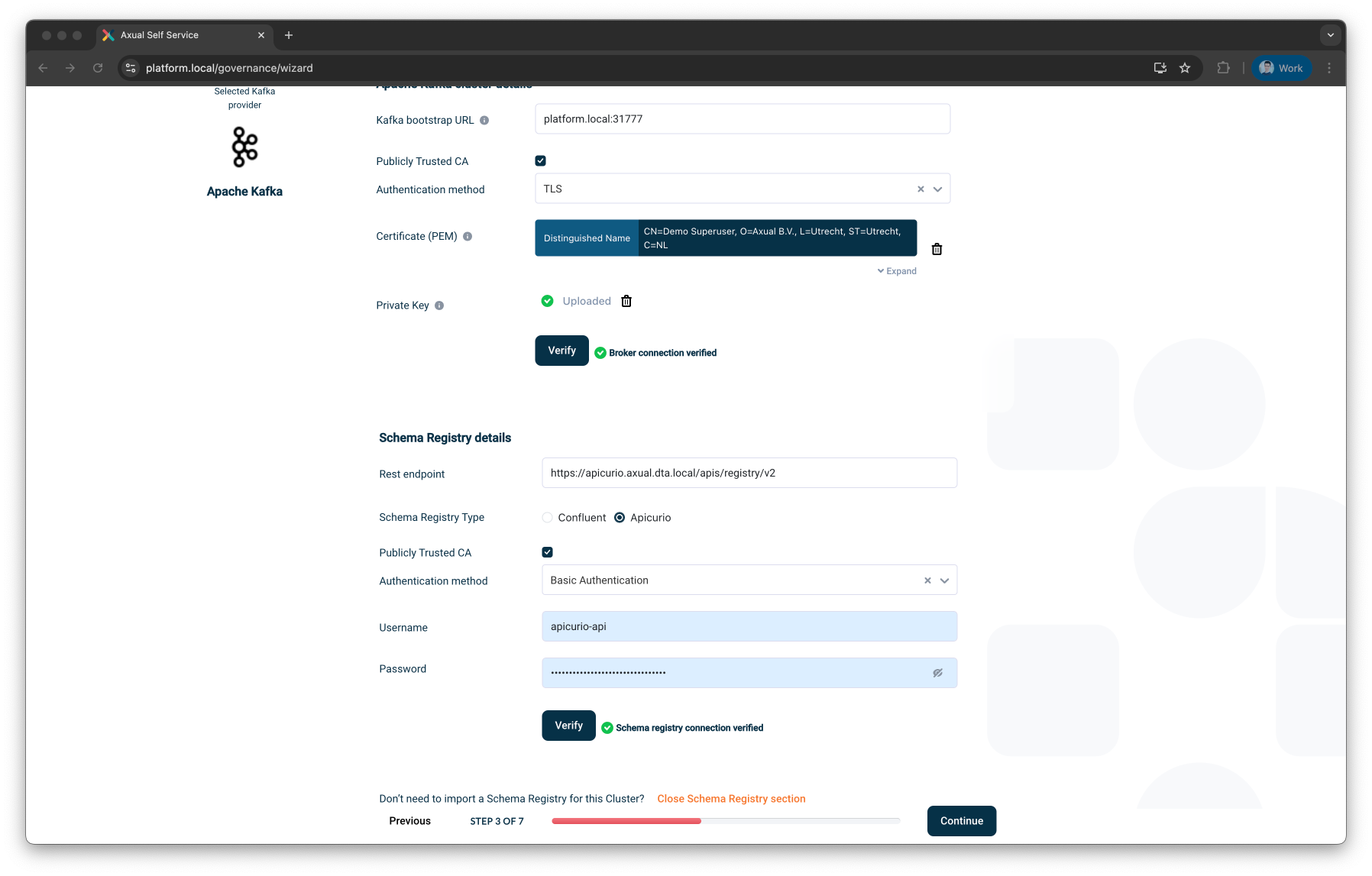Click the step 3 of 7 progress bar

(726, 821)
